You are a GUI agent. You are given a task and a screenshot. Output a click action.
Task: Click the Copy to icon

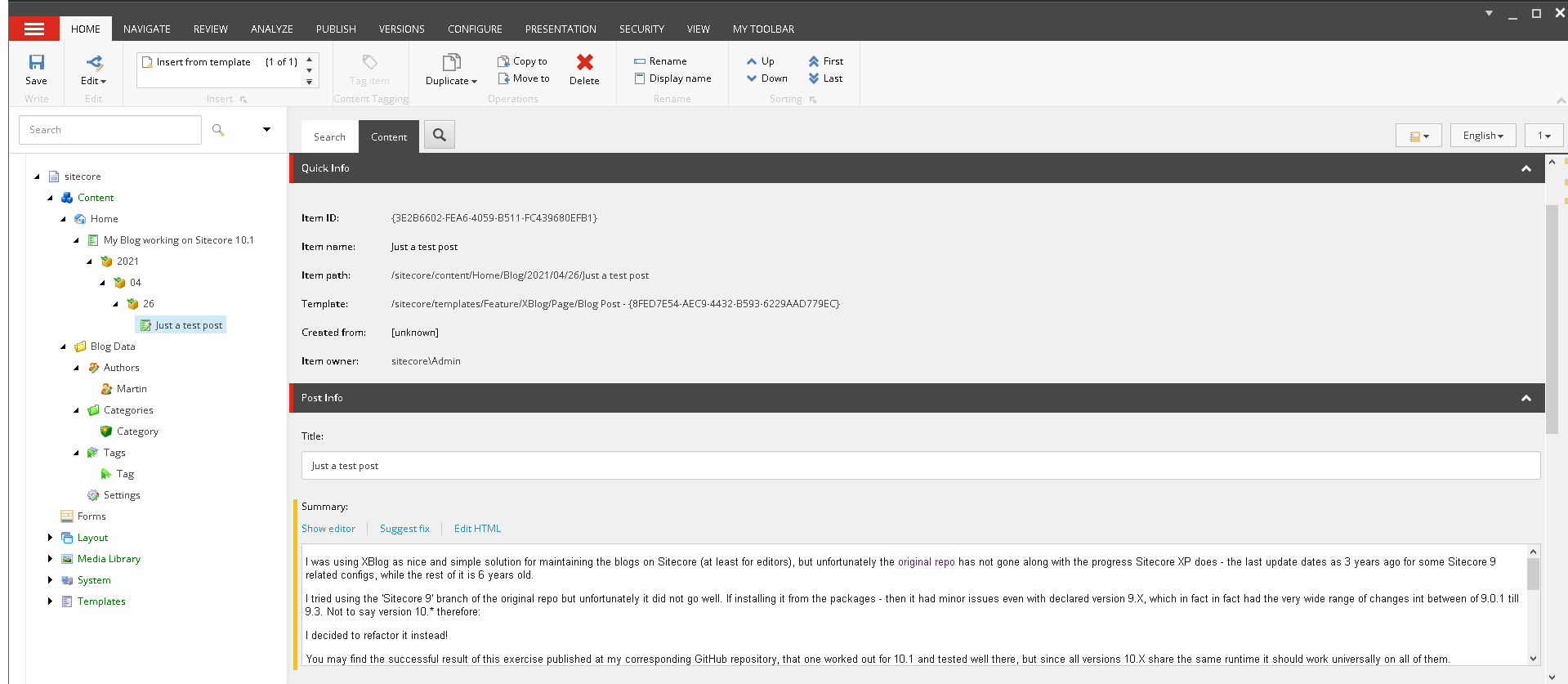[x=503, y=61]
